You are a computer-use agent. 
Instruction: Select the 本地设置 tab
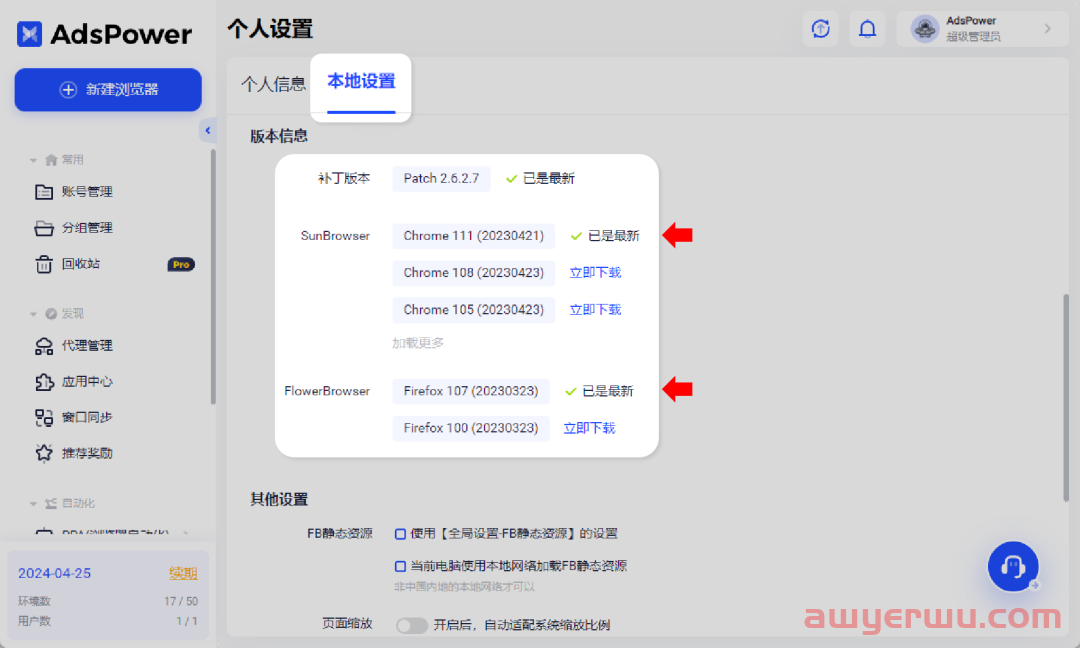(361, 81)
